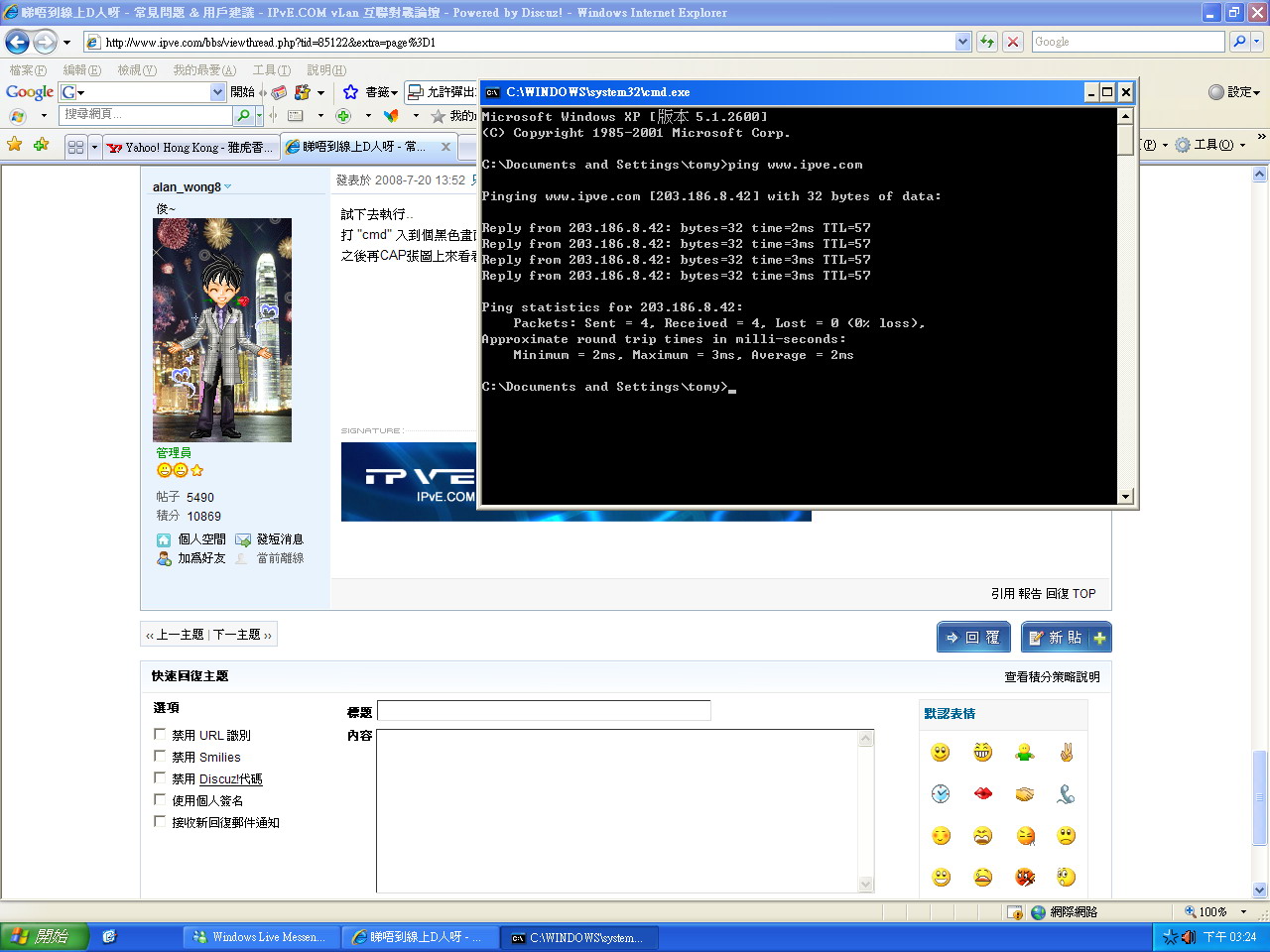
Task: Insert the victory hand emoticon
Action: pyautogui.click(x=1067, y=753)
